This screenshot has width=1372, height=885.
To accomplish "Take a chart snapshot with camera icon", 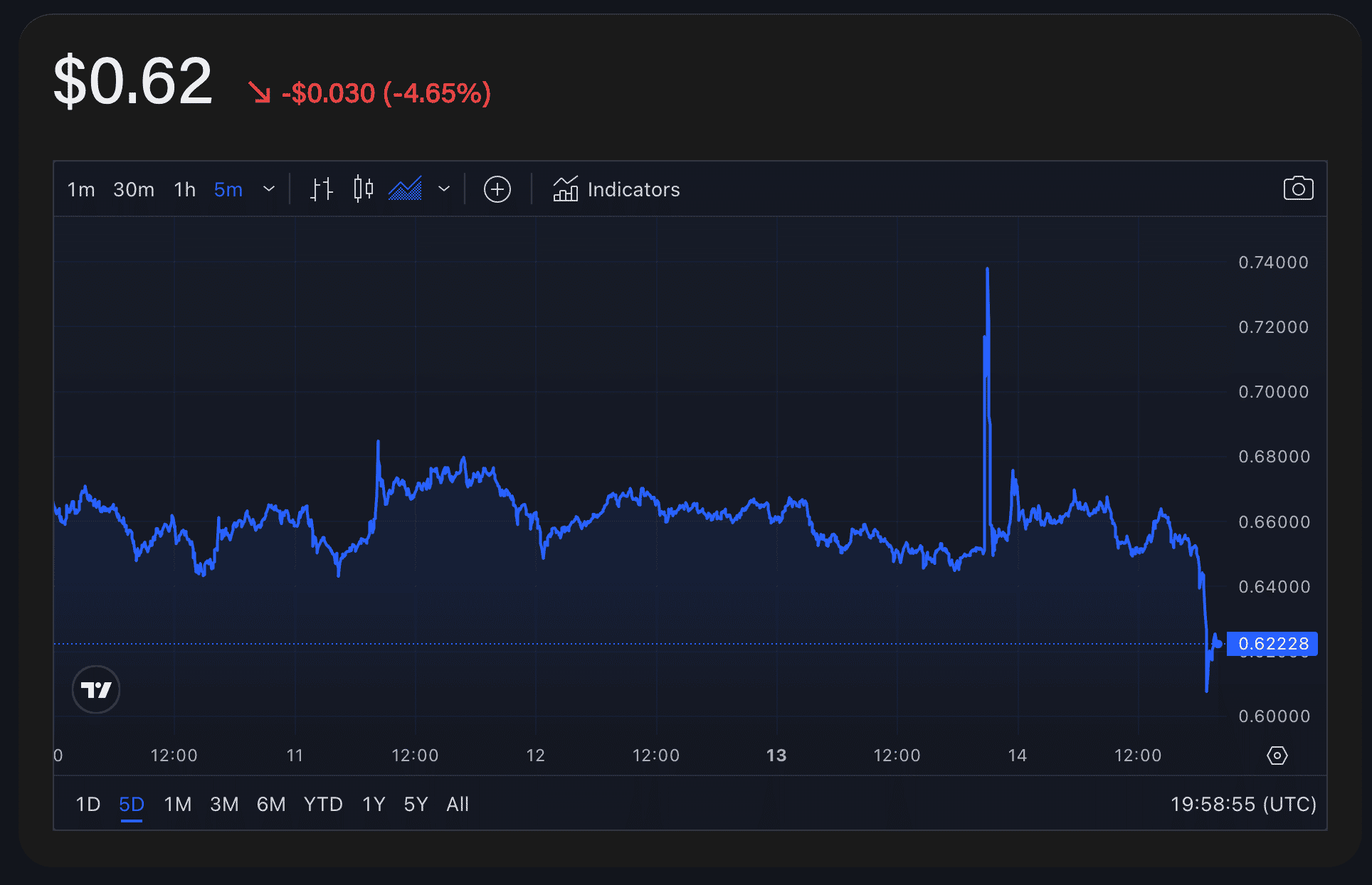I will (1298, 189).
